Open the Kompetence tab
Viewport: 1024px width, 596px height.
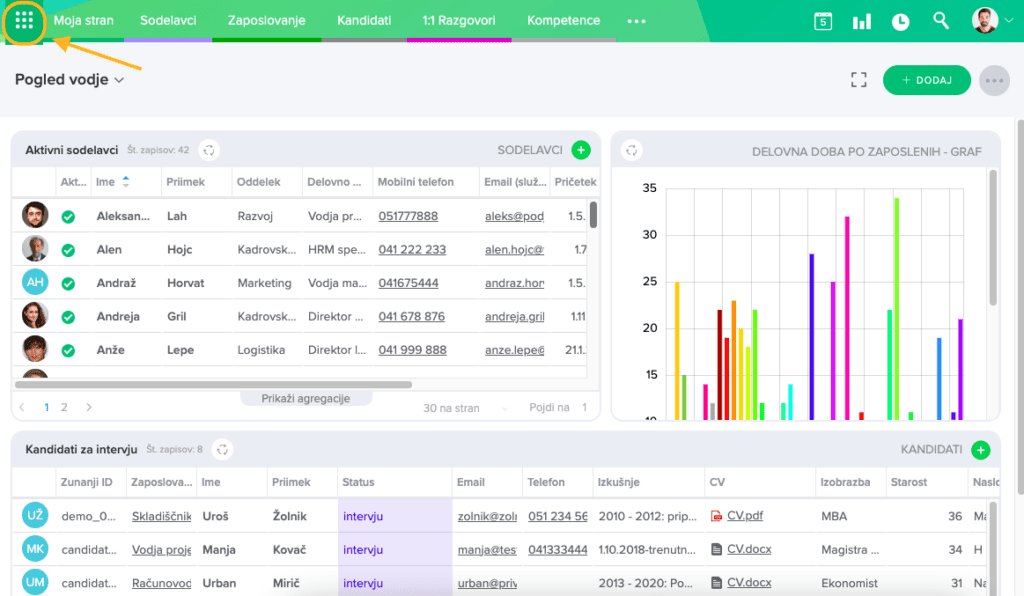coord(563,20)
